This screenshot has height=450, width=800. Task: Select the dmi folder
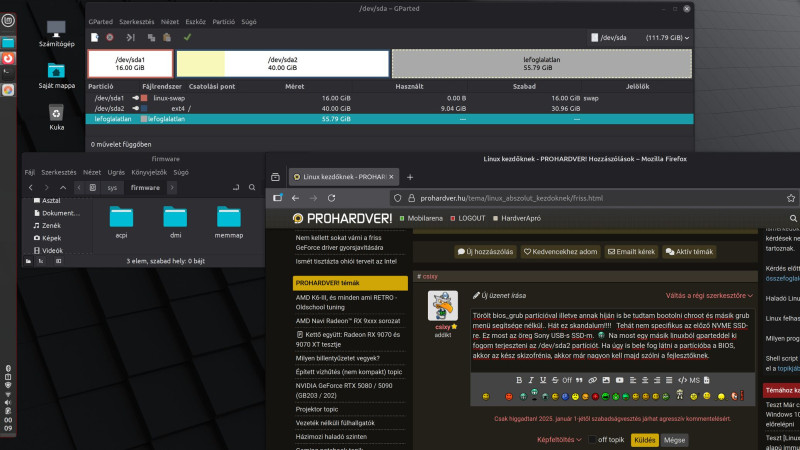[x=175, y=222]
